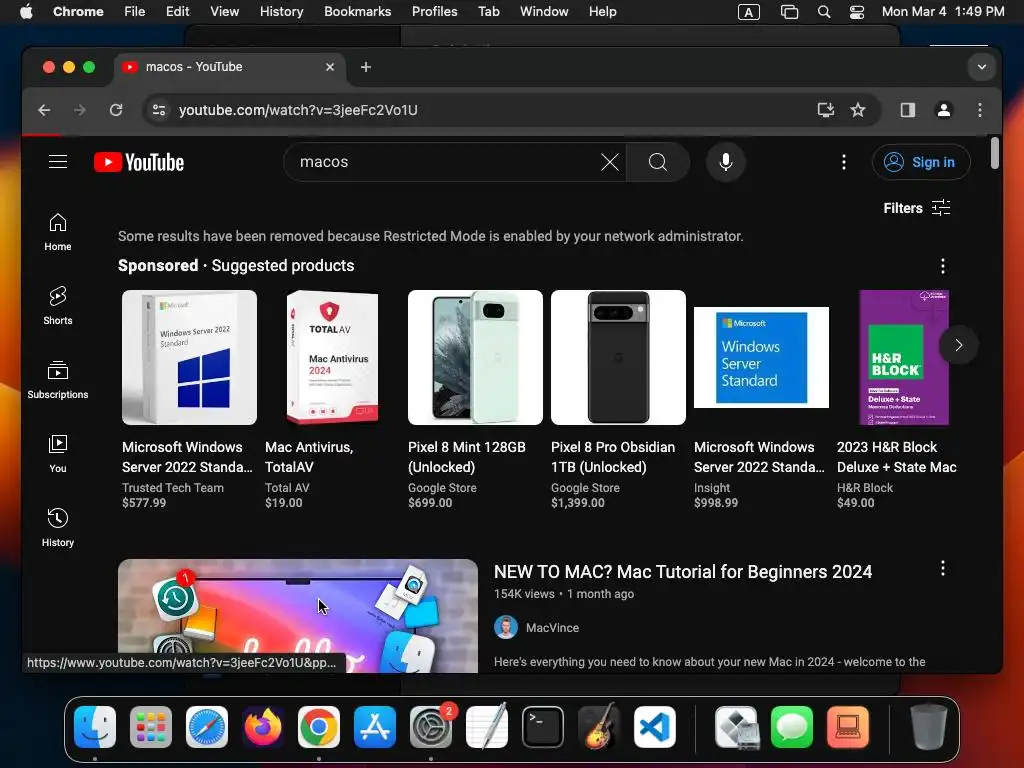Bookmark this page with the star
The height and width of the screenshot is (768, 1024).
(858, 110)
